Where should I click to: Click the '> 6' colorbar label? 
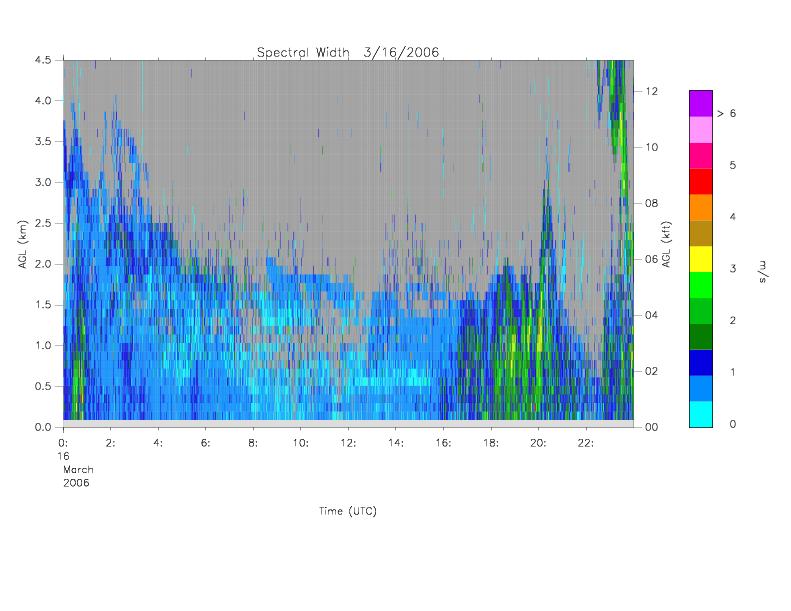[x=726, y=114]
